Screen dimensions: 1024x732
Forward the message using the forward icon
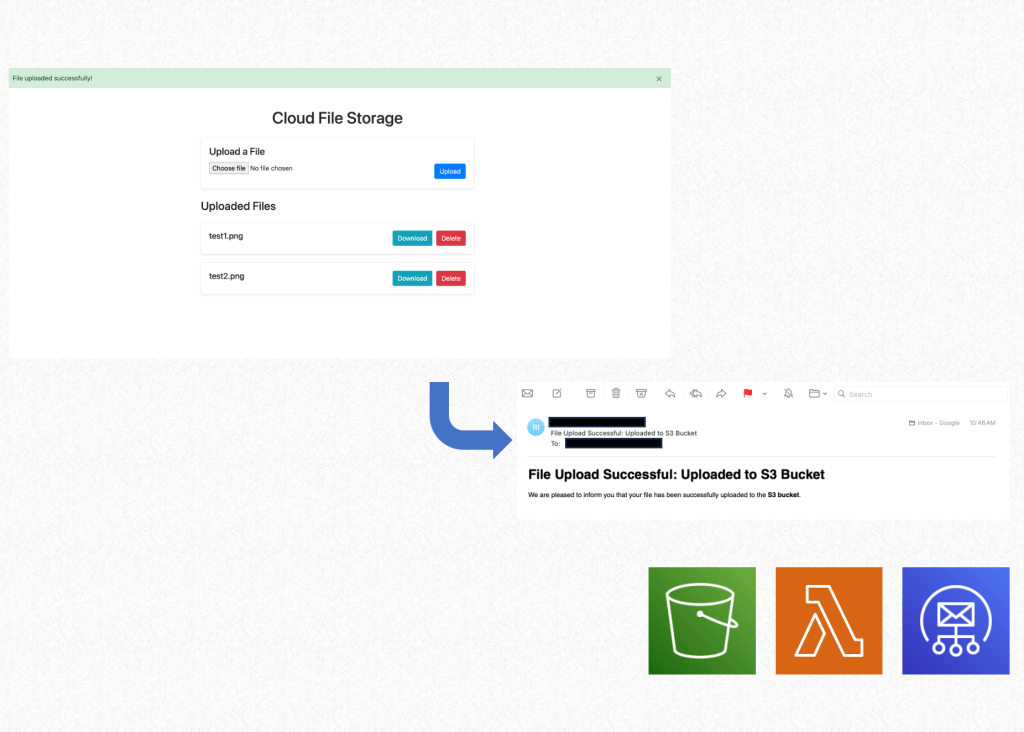coord(721,393)
